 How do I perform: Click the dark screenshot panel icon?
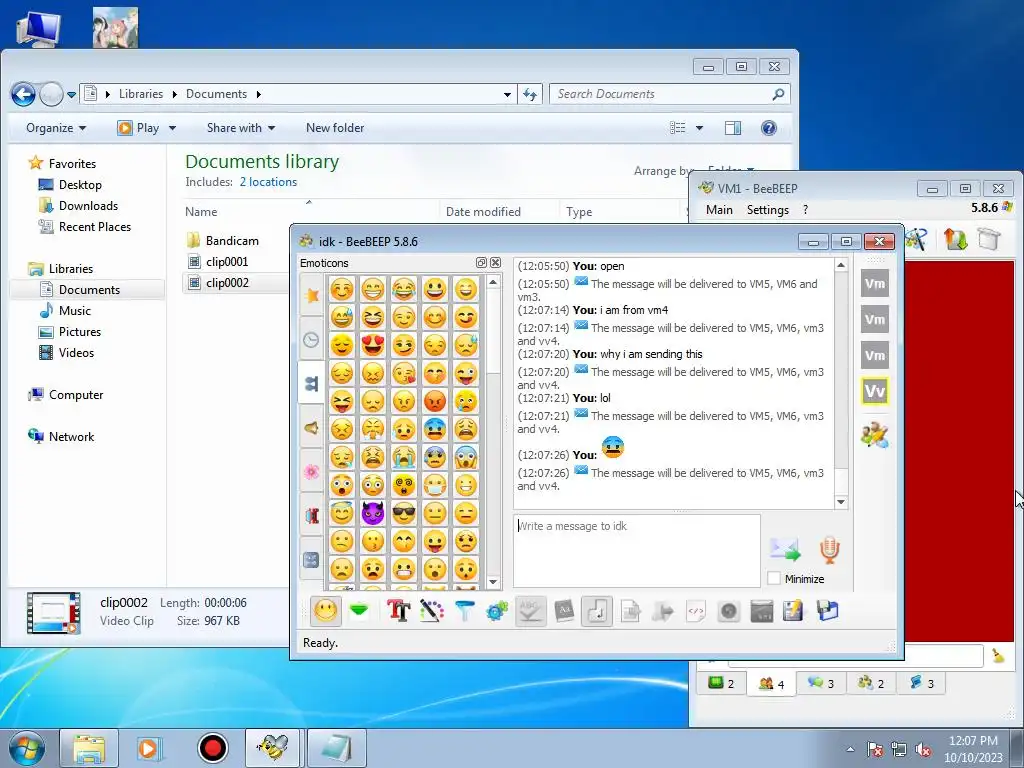[x=761, y=611]
